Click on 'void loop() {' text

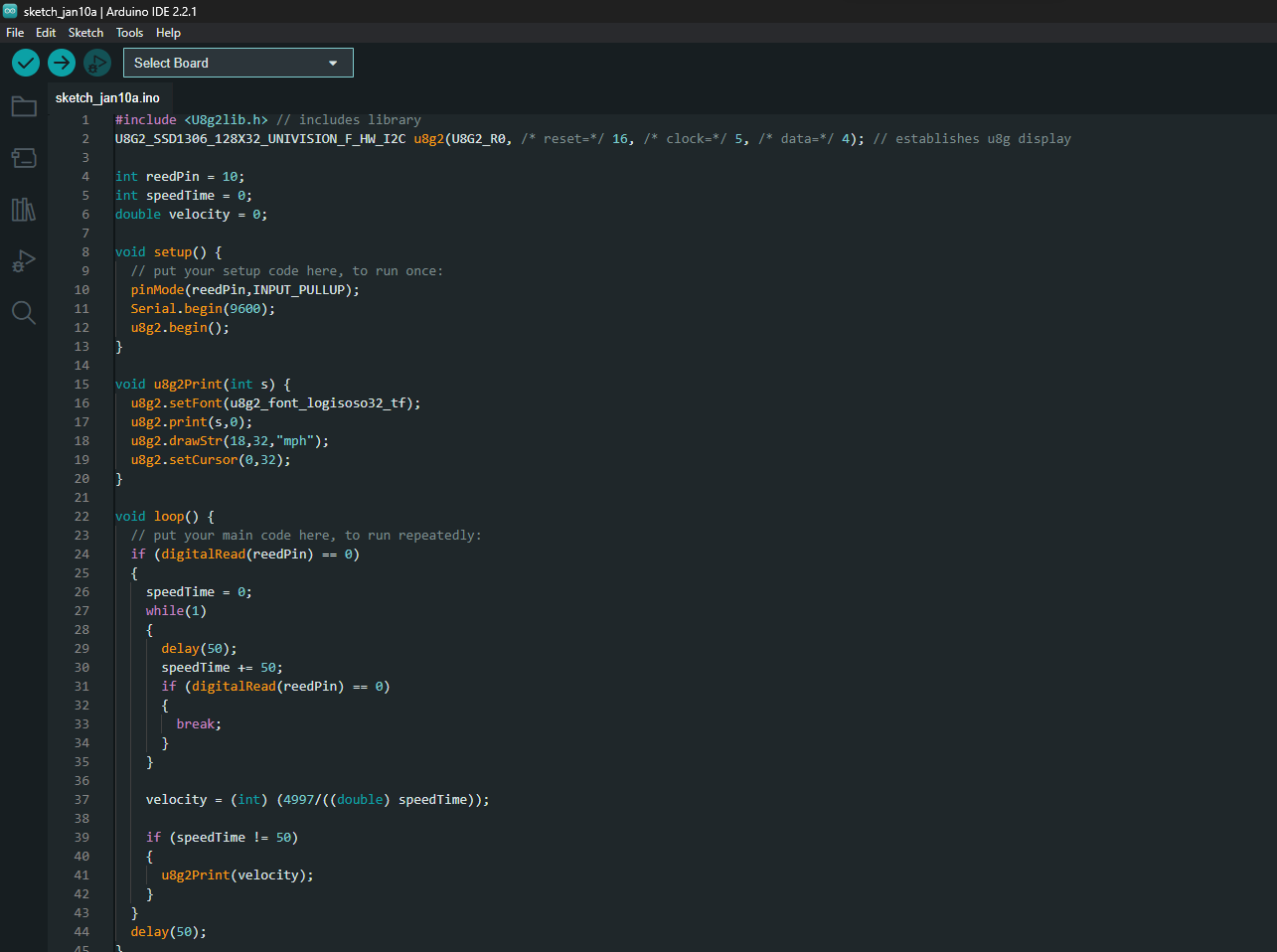pos(165,516)
